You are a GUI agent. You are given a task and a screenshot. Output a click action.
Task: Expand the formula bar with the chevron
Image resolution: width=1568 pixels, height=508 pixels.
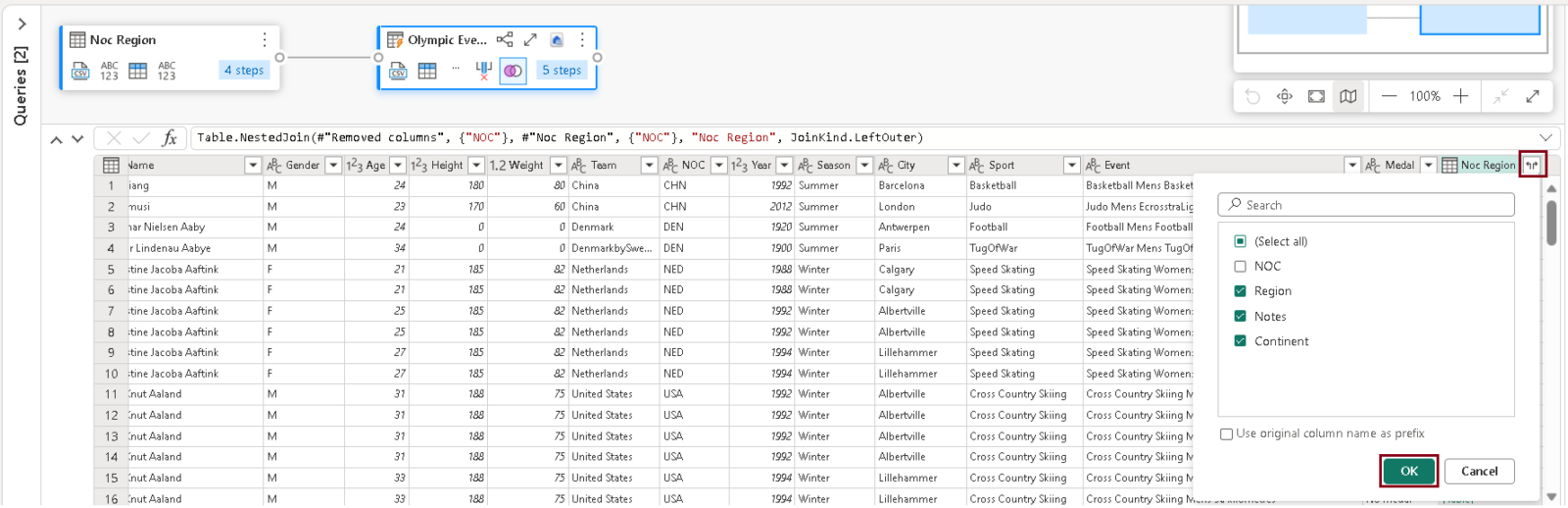pyautogui.click(x=1545, y=138)
